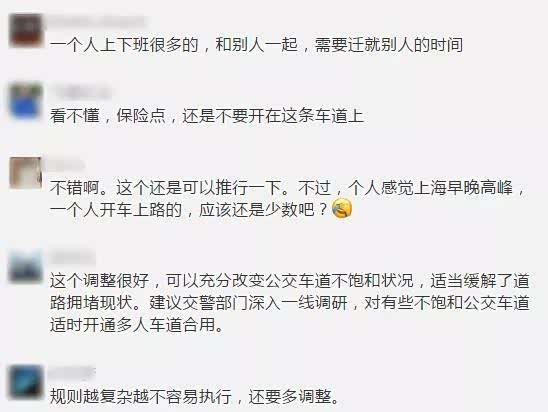
Task: Click the phrase 需要迁就别人的时间 in first comment
Action: pos(389,45)
